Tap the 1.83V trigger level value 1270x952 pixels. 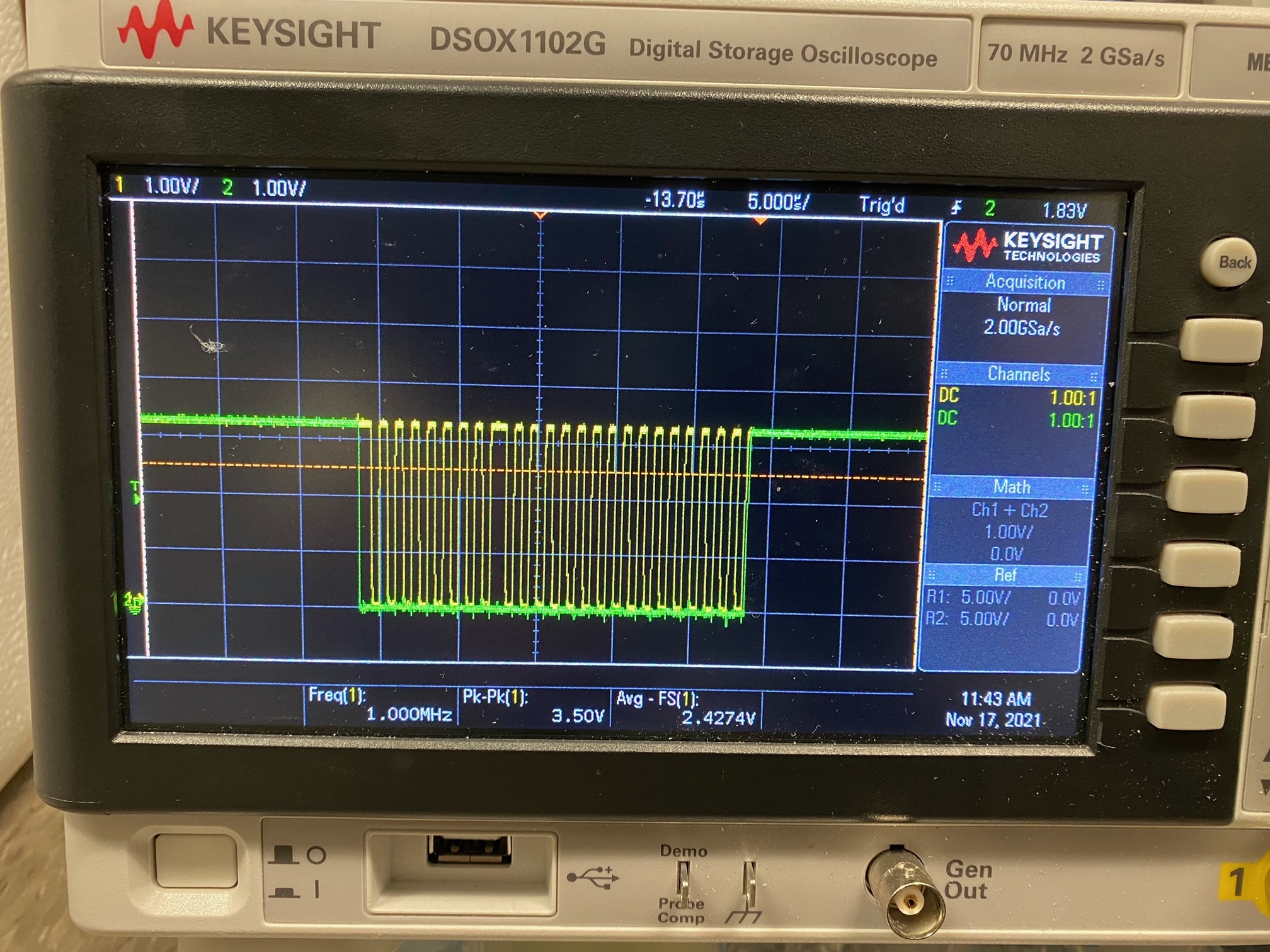[x=1064, y=210]
